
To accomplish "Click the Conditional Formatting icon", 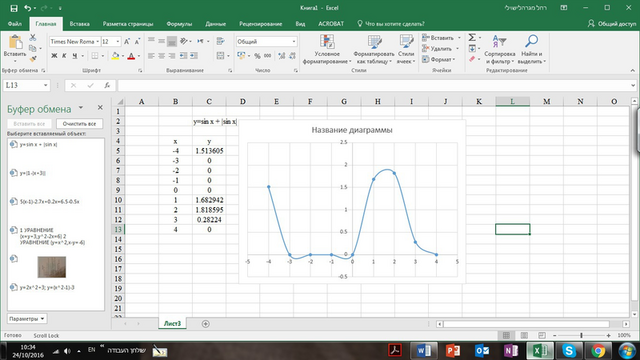I will (327, 42).
